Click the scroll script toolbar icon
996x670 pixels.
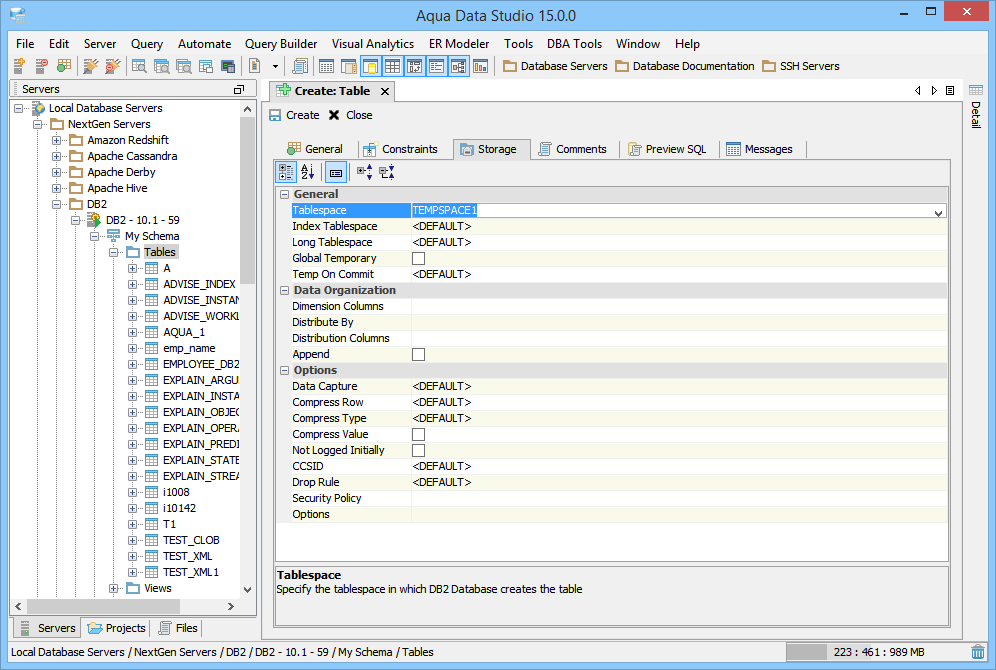point(300,66)
